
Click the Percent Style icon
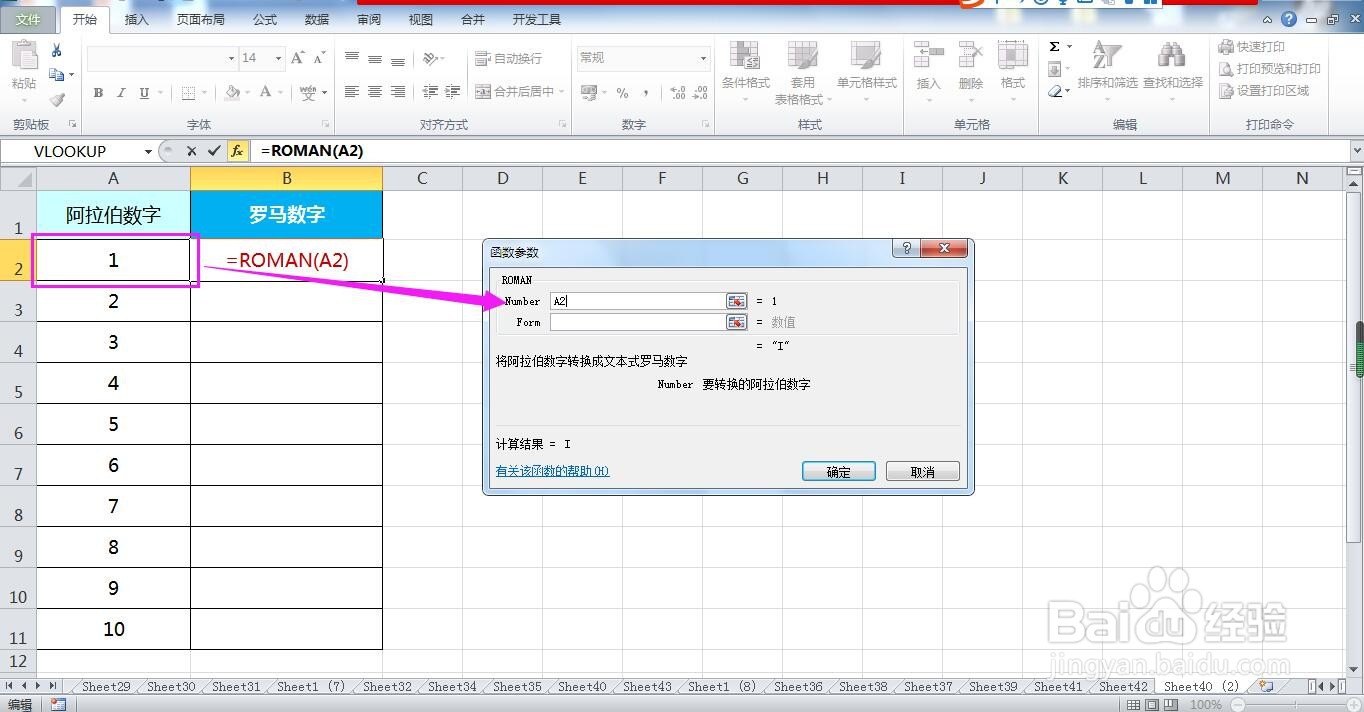pos(622,92)
